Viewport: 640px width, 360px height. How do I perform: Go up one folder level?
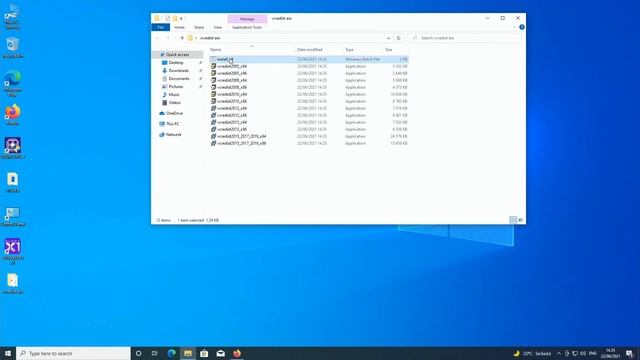182,38
